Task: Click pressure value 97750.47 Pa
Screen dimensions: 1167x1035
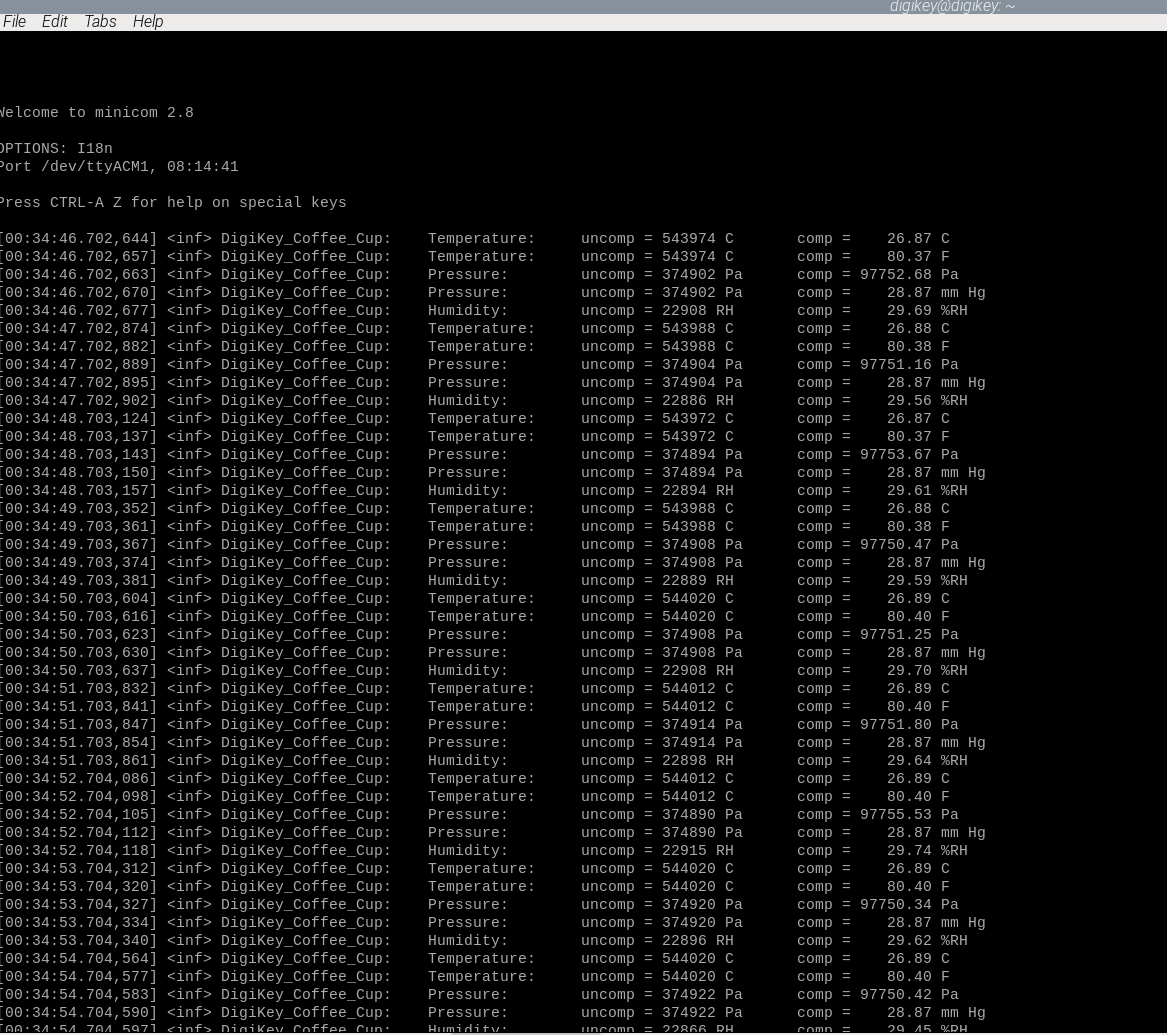Action: click(x=909, y=545)
